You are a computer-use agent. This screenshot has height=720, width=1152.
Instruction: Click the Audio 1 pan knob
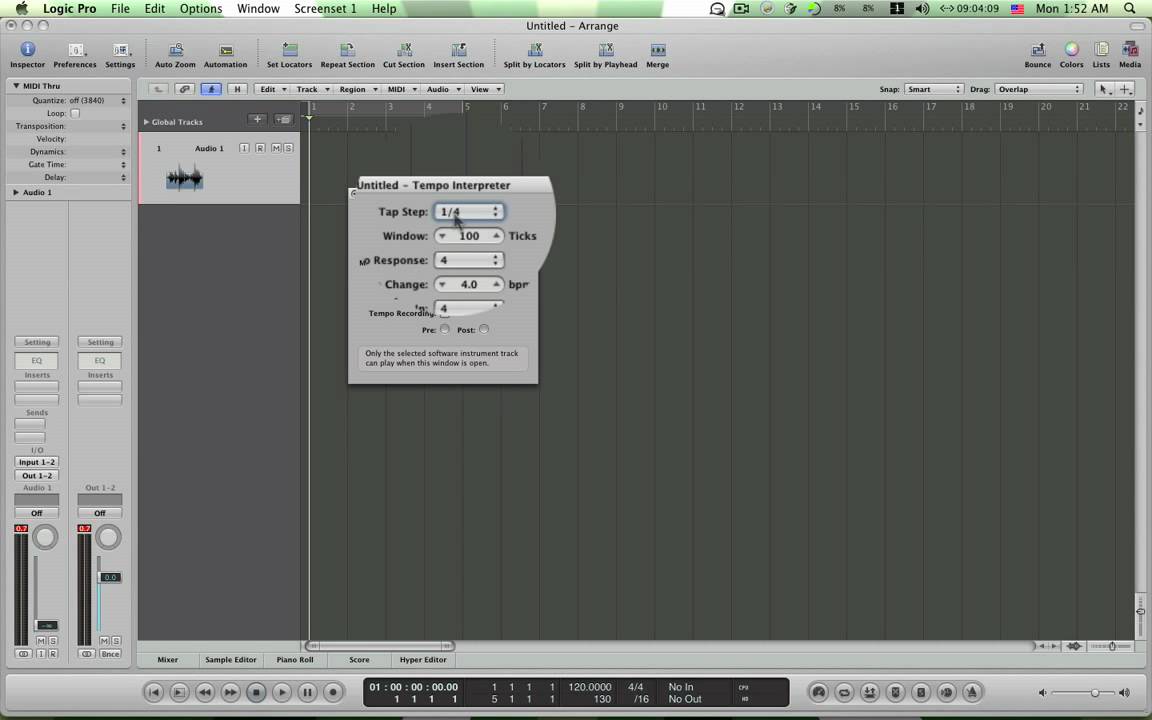[x=45, y=538]
